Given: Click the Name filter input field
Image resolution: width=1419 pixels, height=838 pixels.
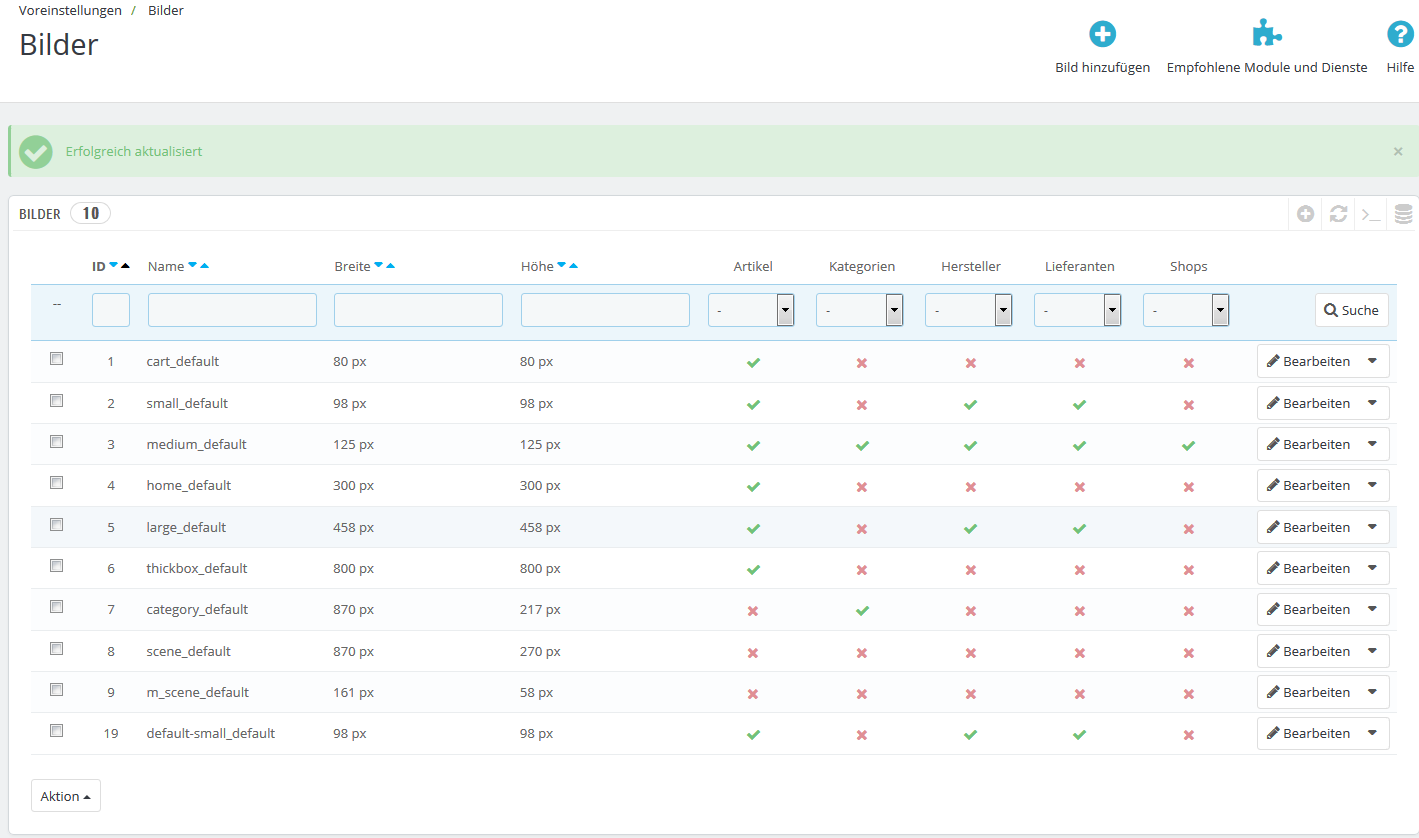Looking at the screenshot, I should coord(232,310).
